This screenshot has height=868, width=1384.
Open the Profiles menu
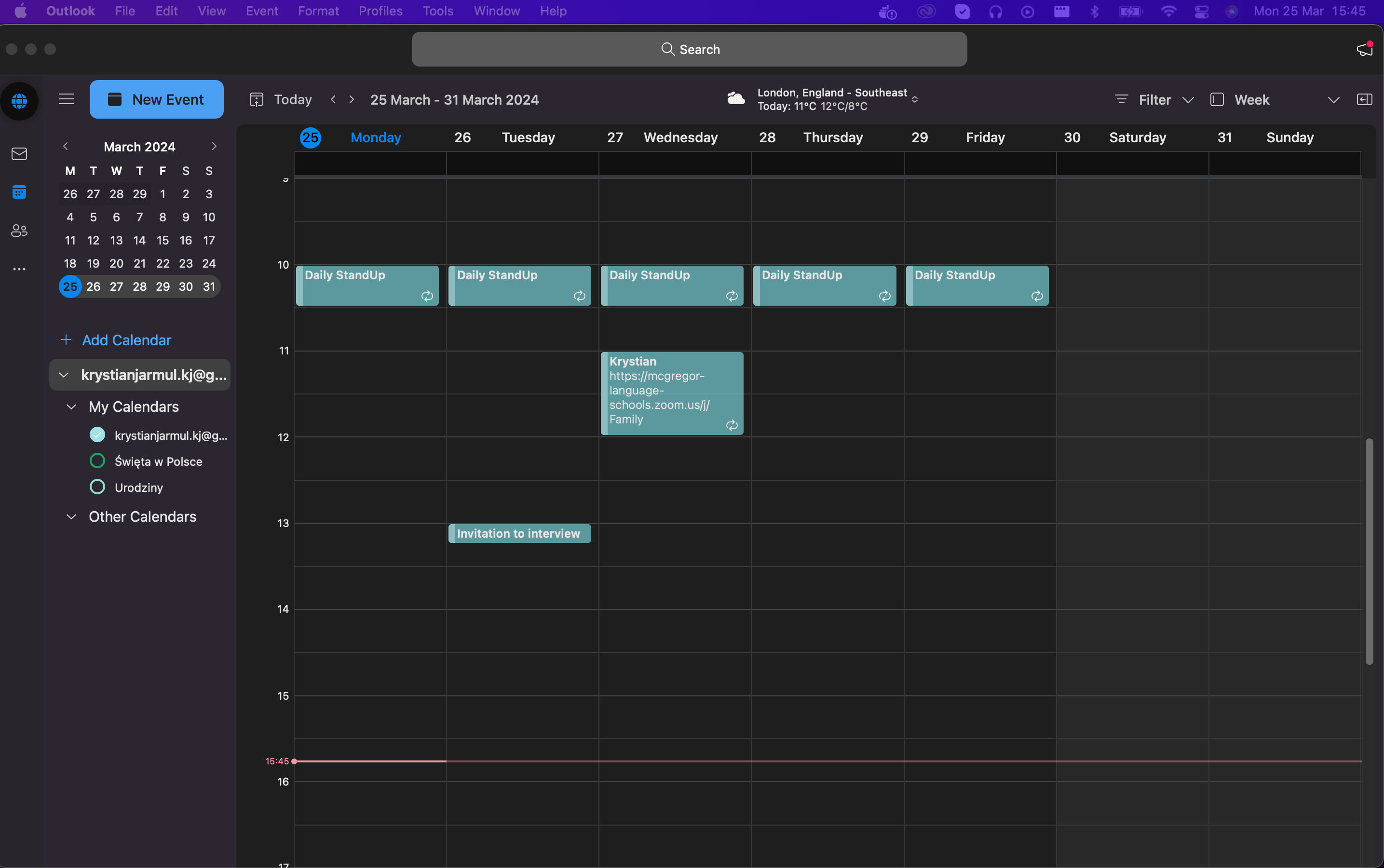tap(380, 11)
